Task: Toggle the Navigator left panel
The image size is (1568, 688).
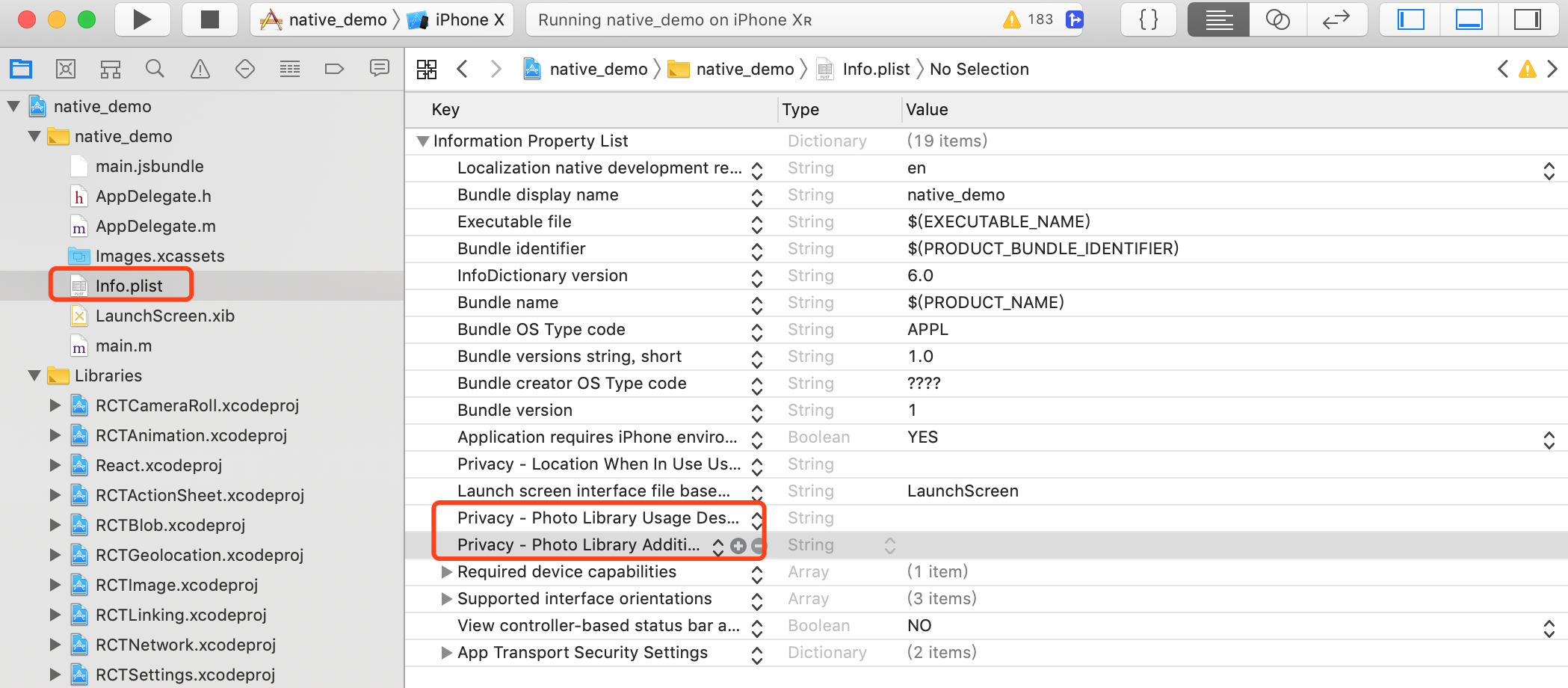Action: [x=1410, y=19]
